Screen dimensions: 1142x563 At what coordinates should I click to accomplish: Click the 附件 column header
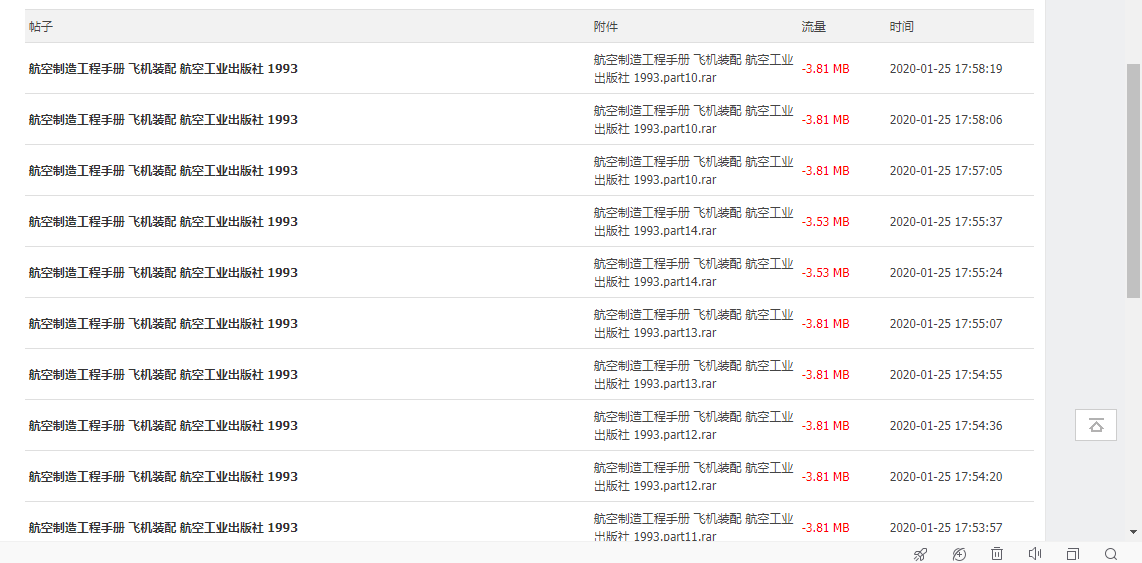point(606,27)
